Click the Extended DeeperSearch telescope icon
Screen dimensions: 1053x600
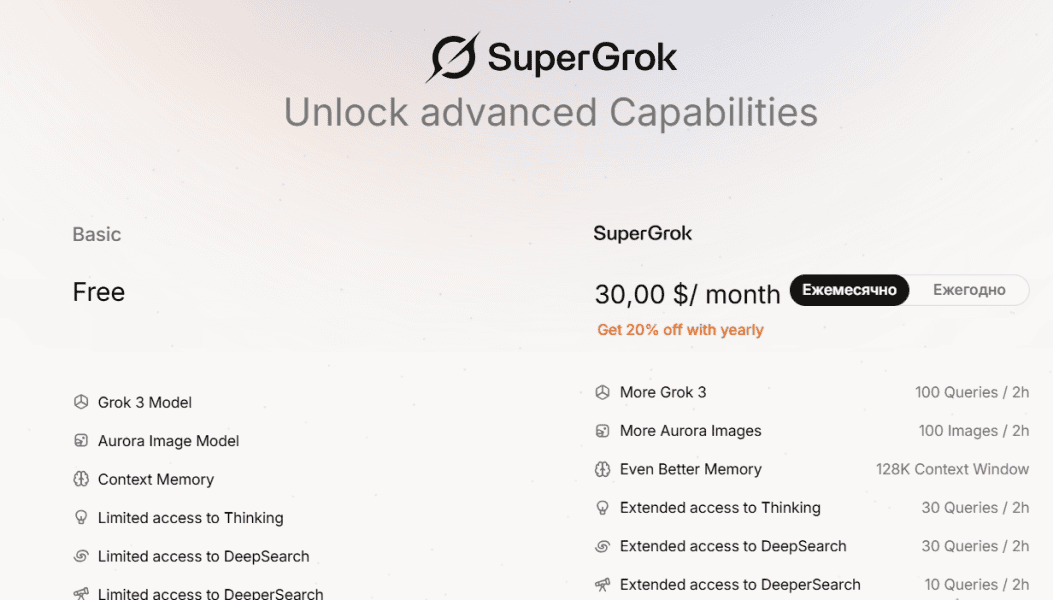pyautogui.click(x=603, y=584)
